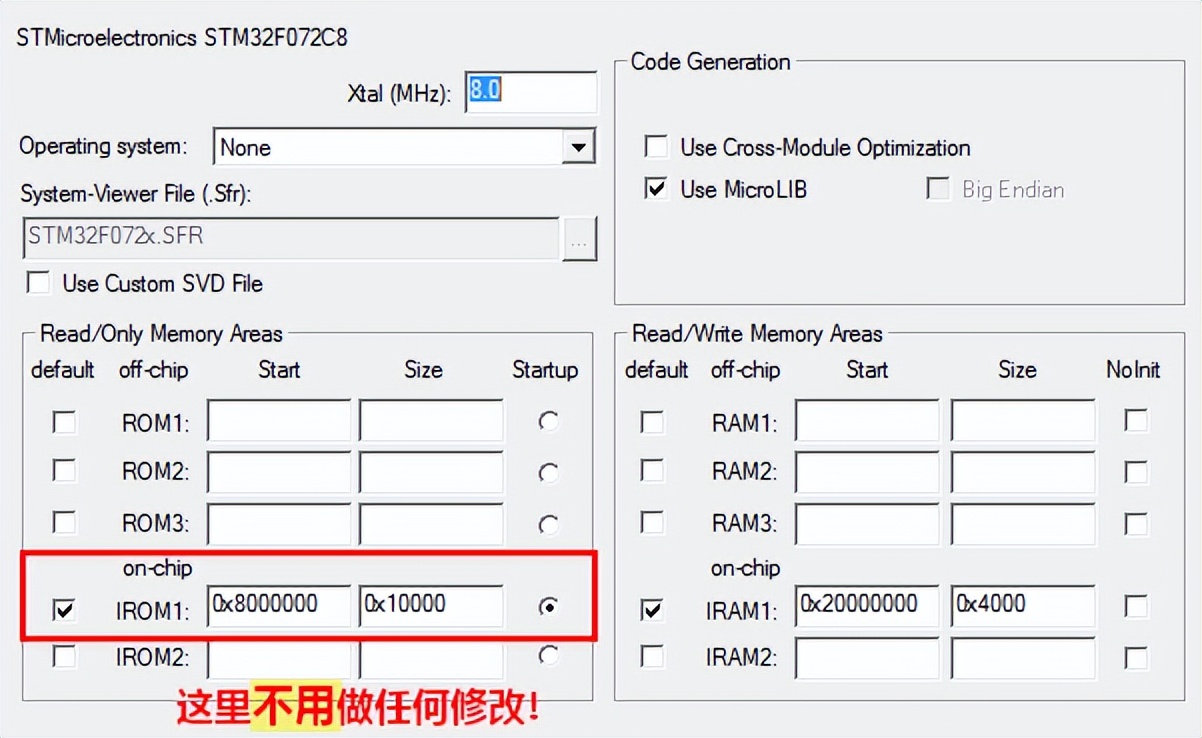Select IROM2 as the Startup region

click(548, 656)
